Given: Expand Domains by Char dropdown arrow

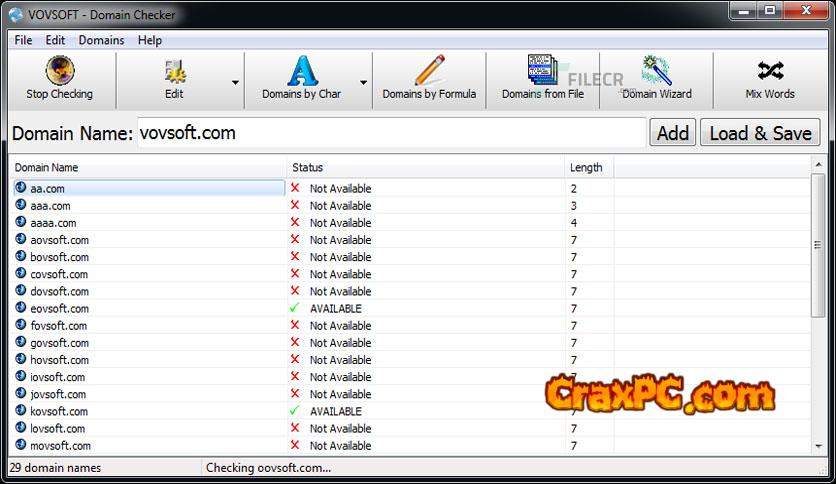Looking at the screenshot, I should (x=363, y=83).
